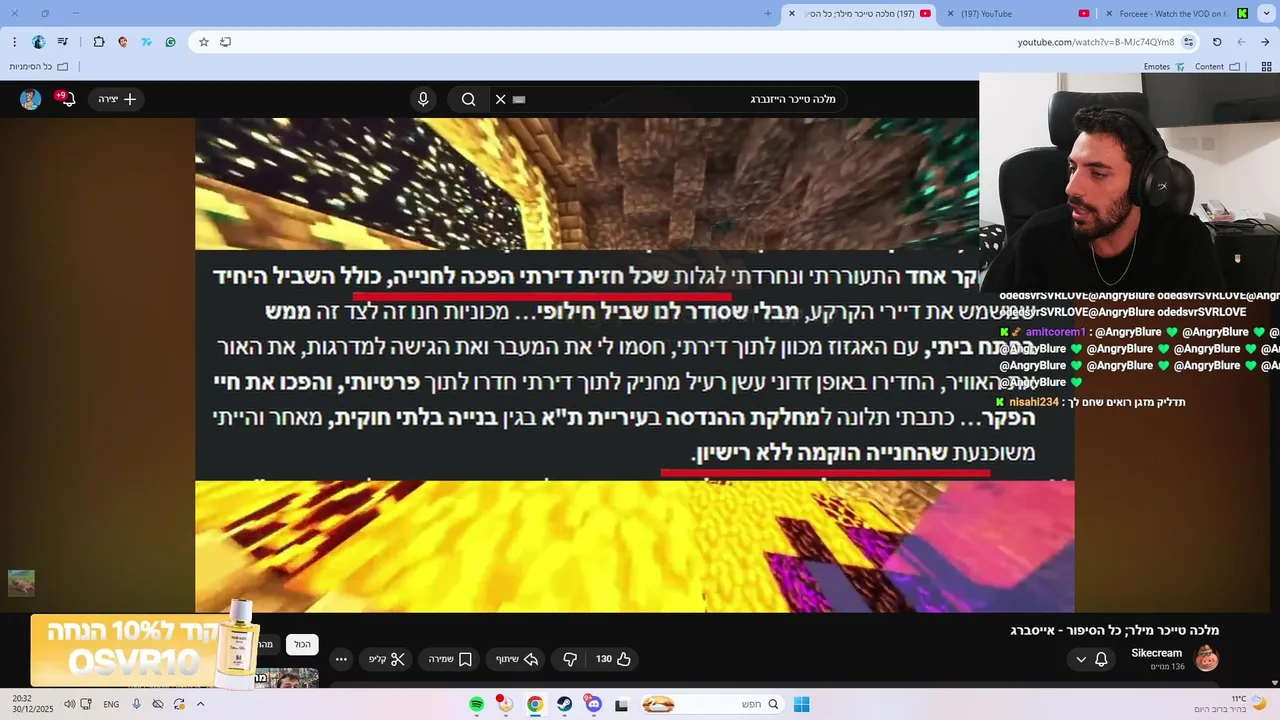Click the קליפ clip button

tap(387, 659)
